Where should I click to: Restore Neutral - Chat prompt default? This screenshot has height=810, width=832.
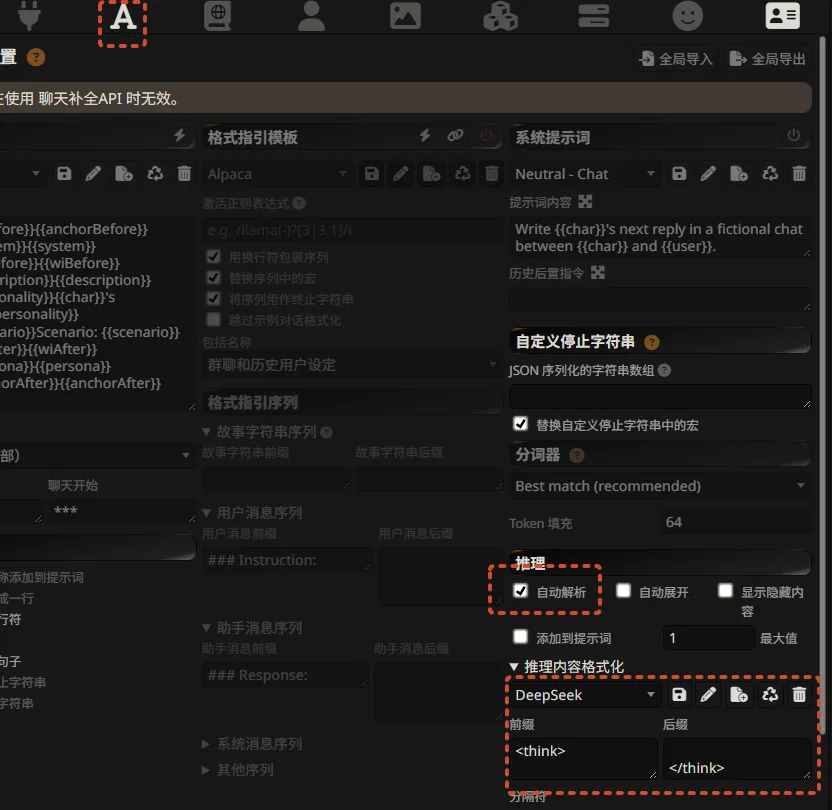[770, 174]
